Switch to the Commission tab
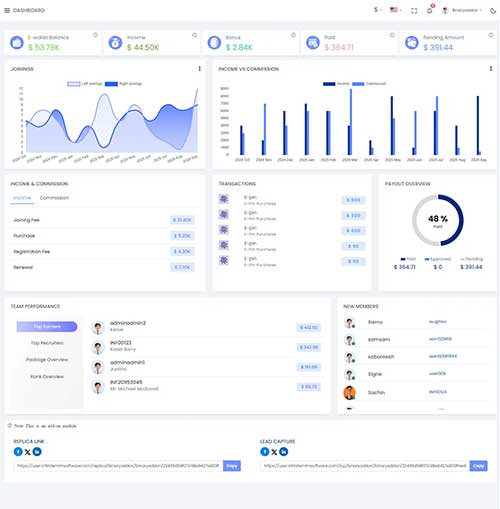Viewport: 500px width, 509px height. click(54, 198)
